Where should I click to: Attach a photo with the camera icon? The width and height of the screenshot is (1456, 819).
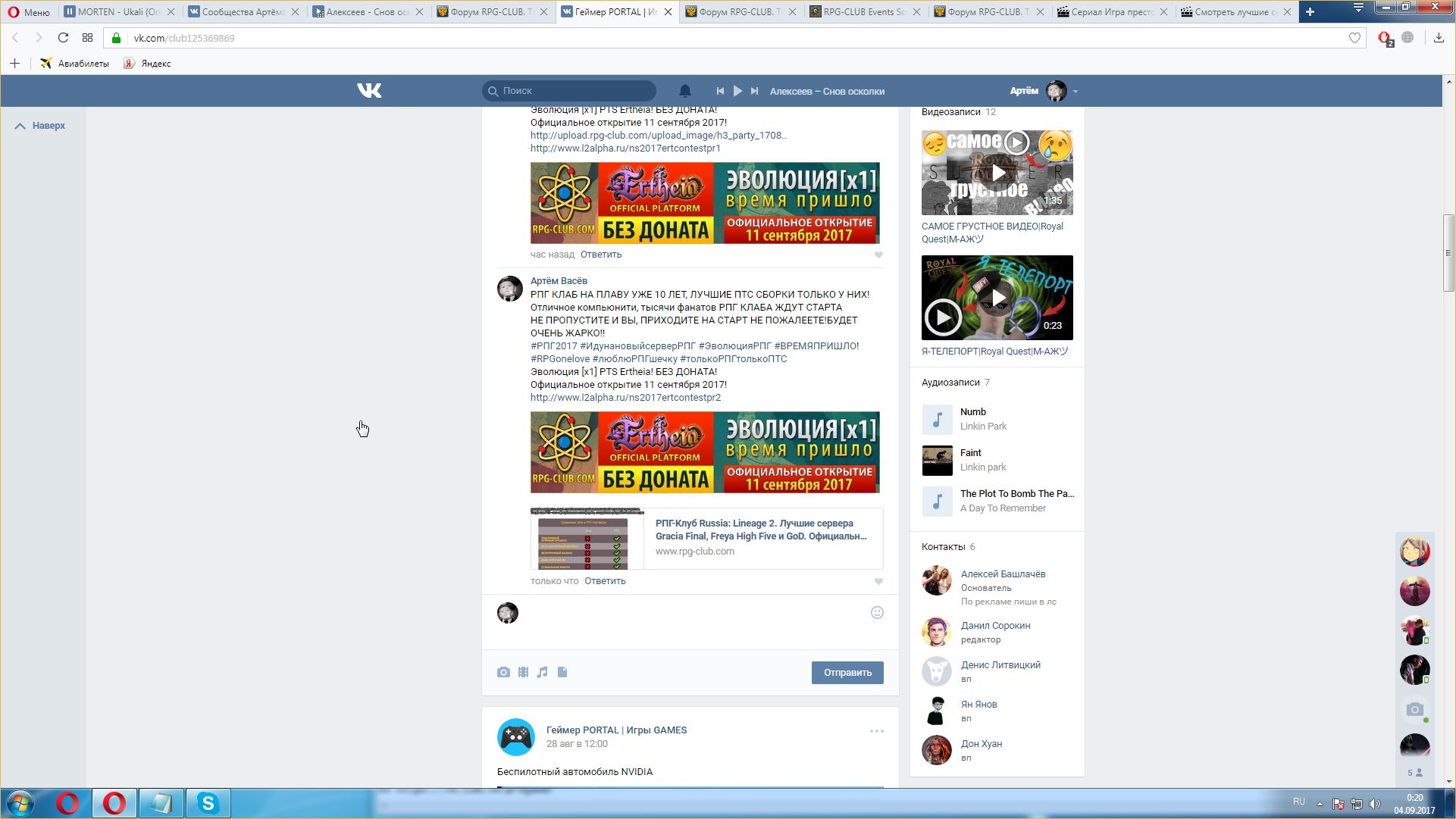(x=503, y=672)
